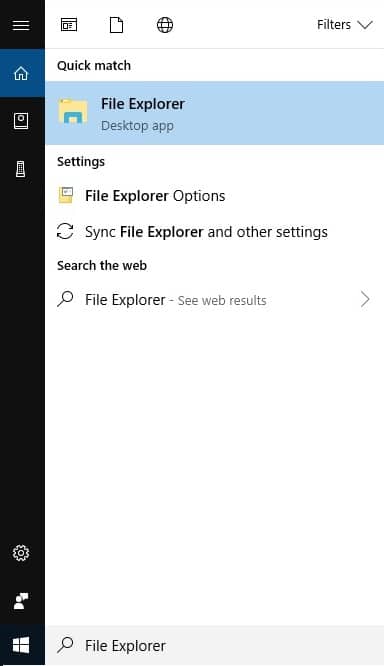
Task: Expand the Filters dropdown
Action: [344, 25]
